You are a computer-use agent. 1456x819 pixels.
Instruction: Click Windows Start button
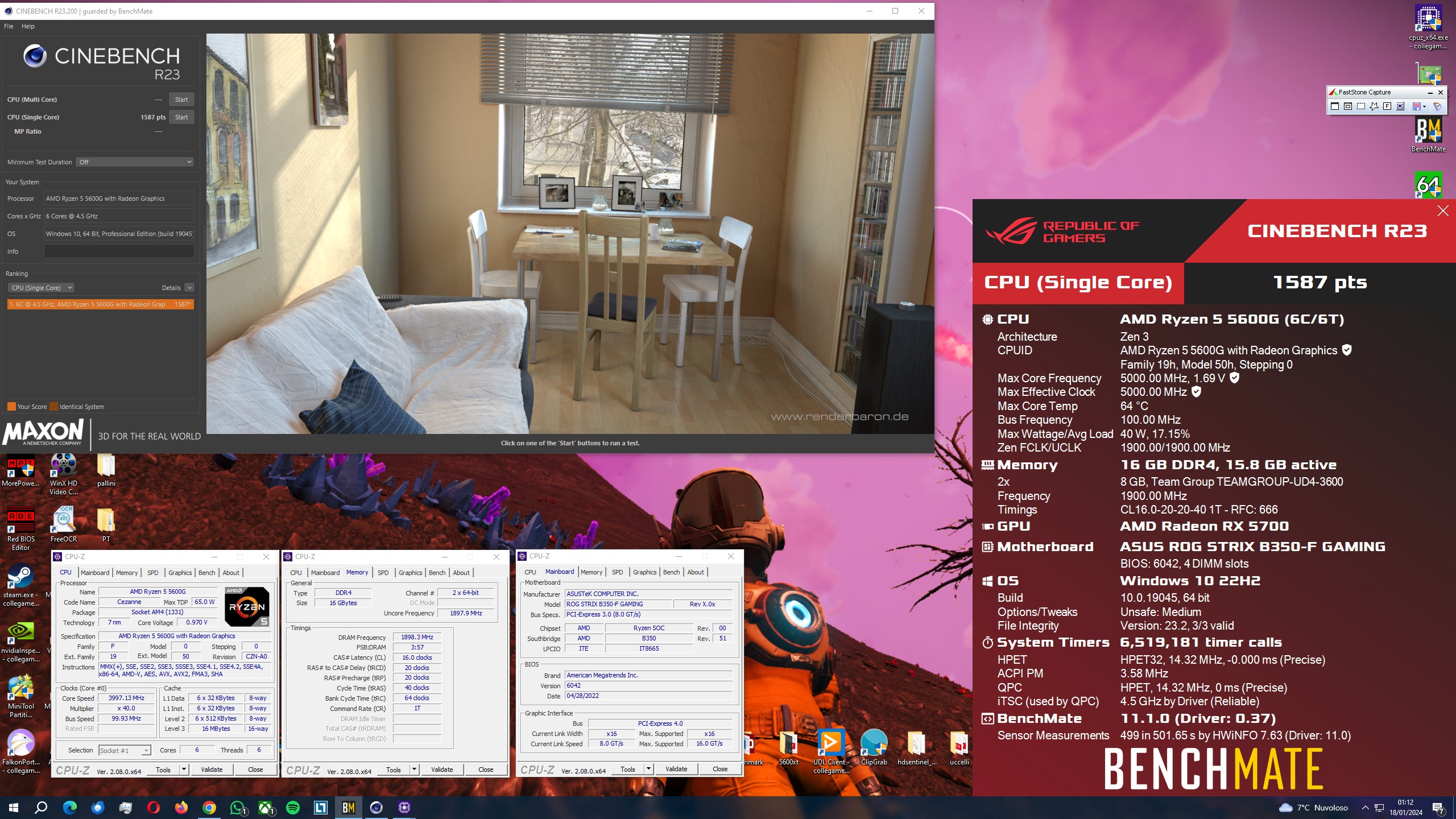14,808
